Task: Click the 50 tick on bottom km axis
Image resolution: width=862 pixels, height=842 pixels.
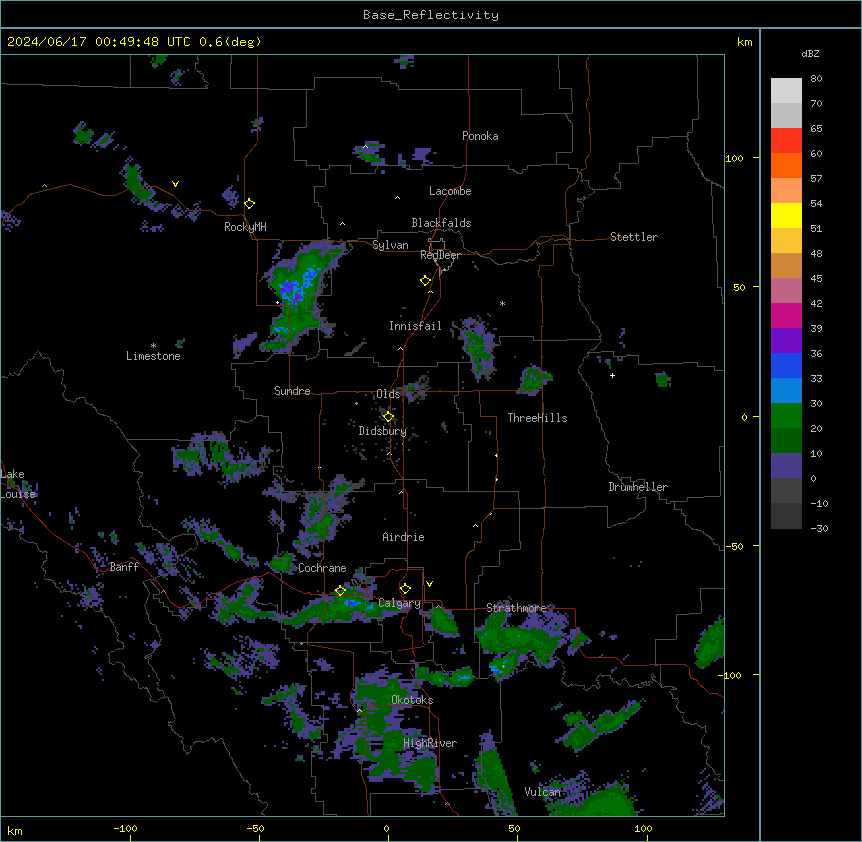Action: (x=514, y=829)
